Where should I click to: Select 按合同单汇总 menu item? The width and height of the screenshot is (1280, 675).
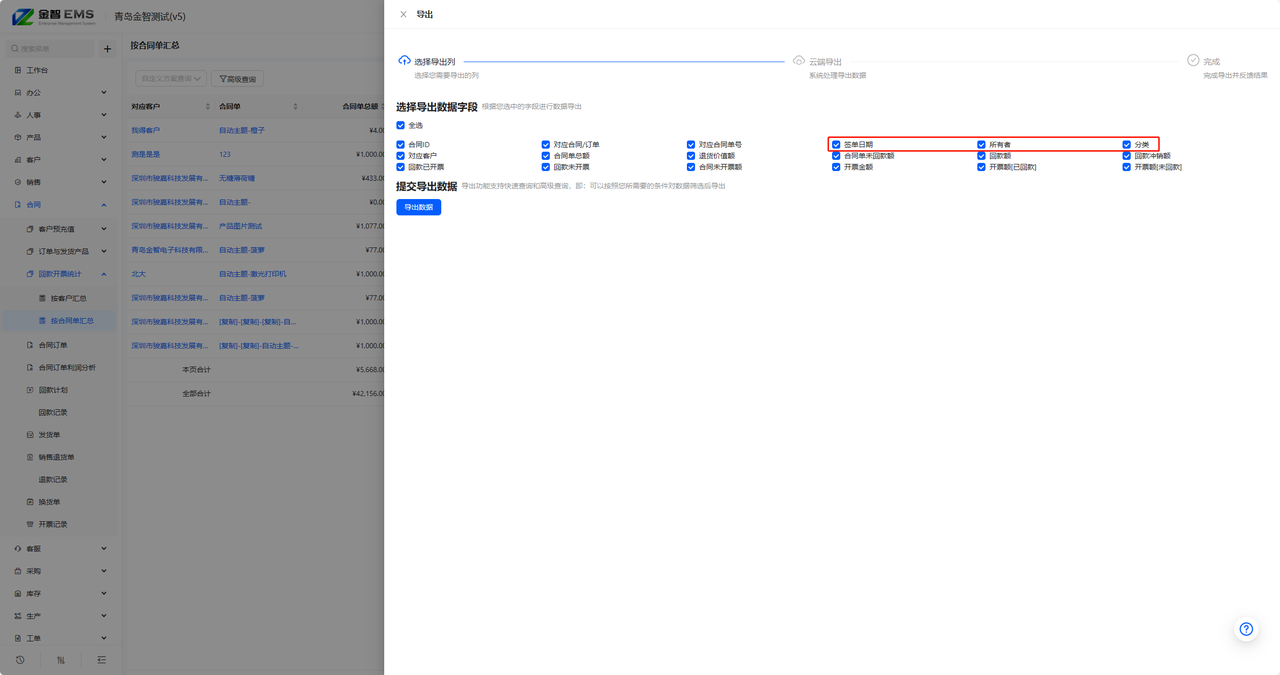[60, 321]
